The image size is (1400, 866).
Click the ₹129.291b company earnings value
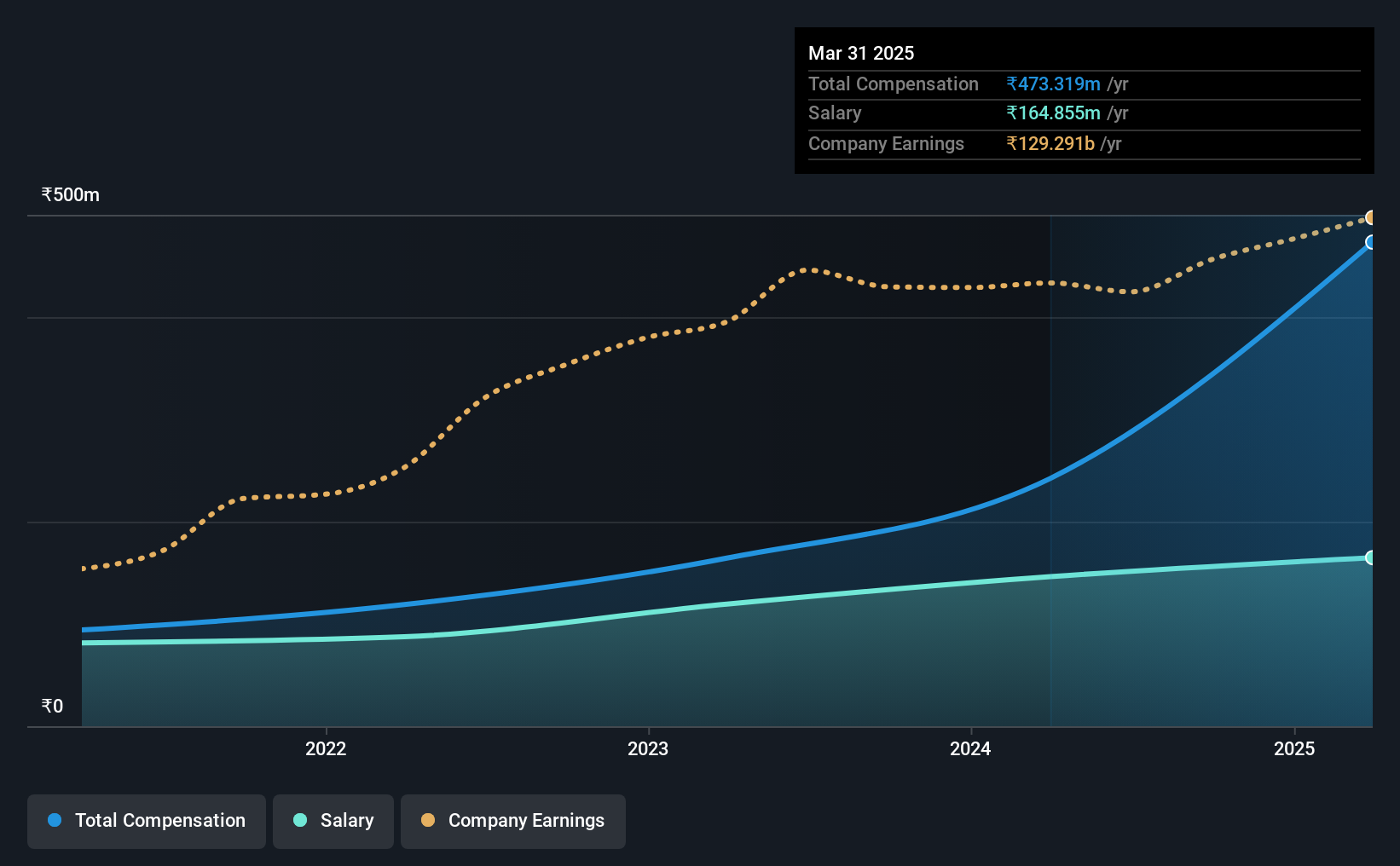1050,143
